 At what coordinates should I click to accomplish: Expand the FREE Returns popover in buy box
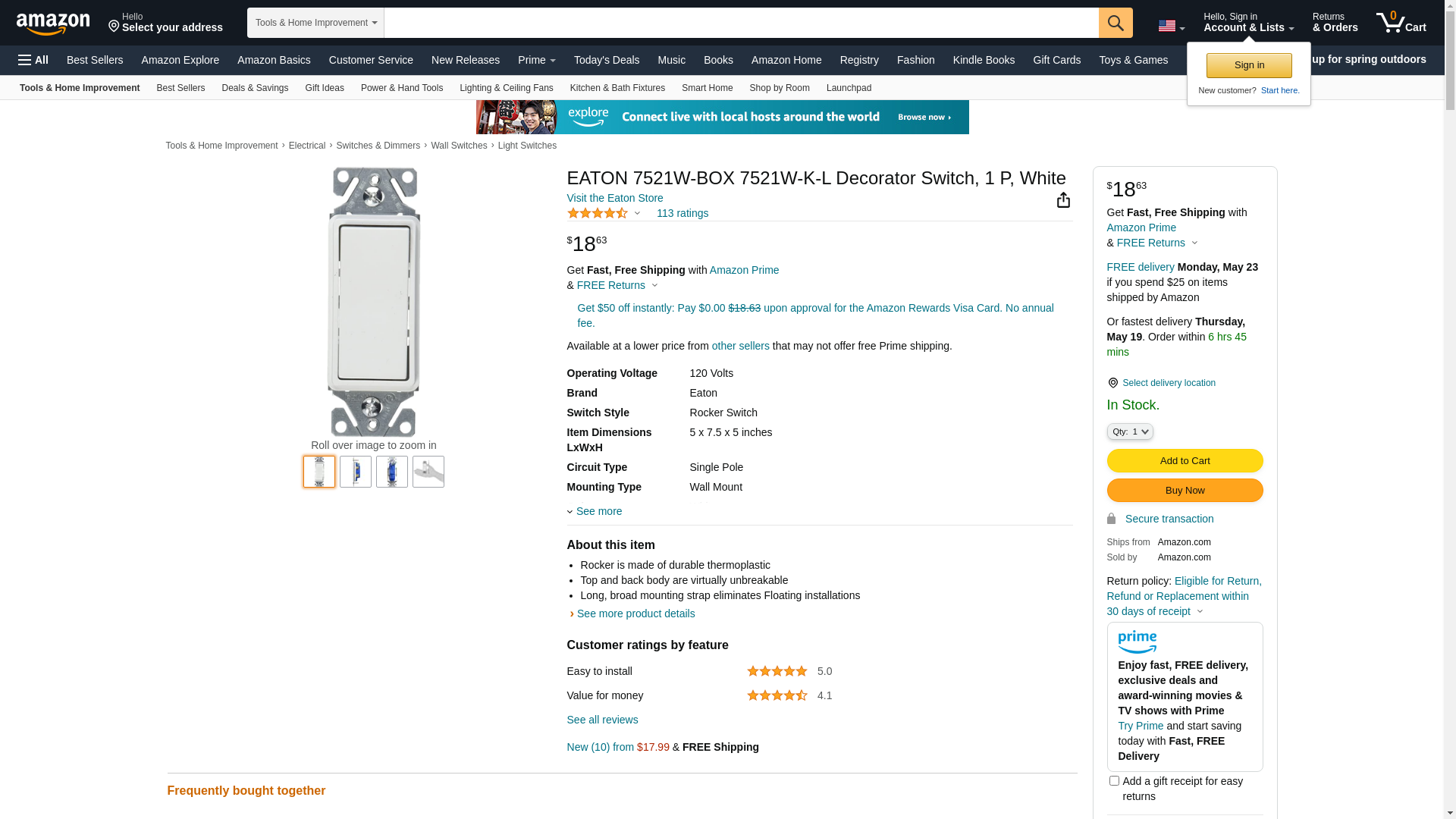pyautogui.click(x=1156, y=243)
